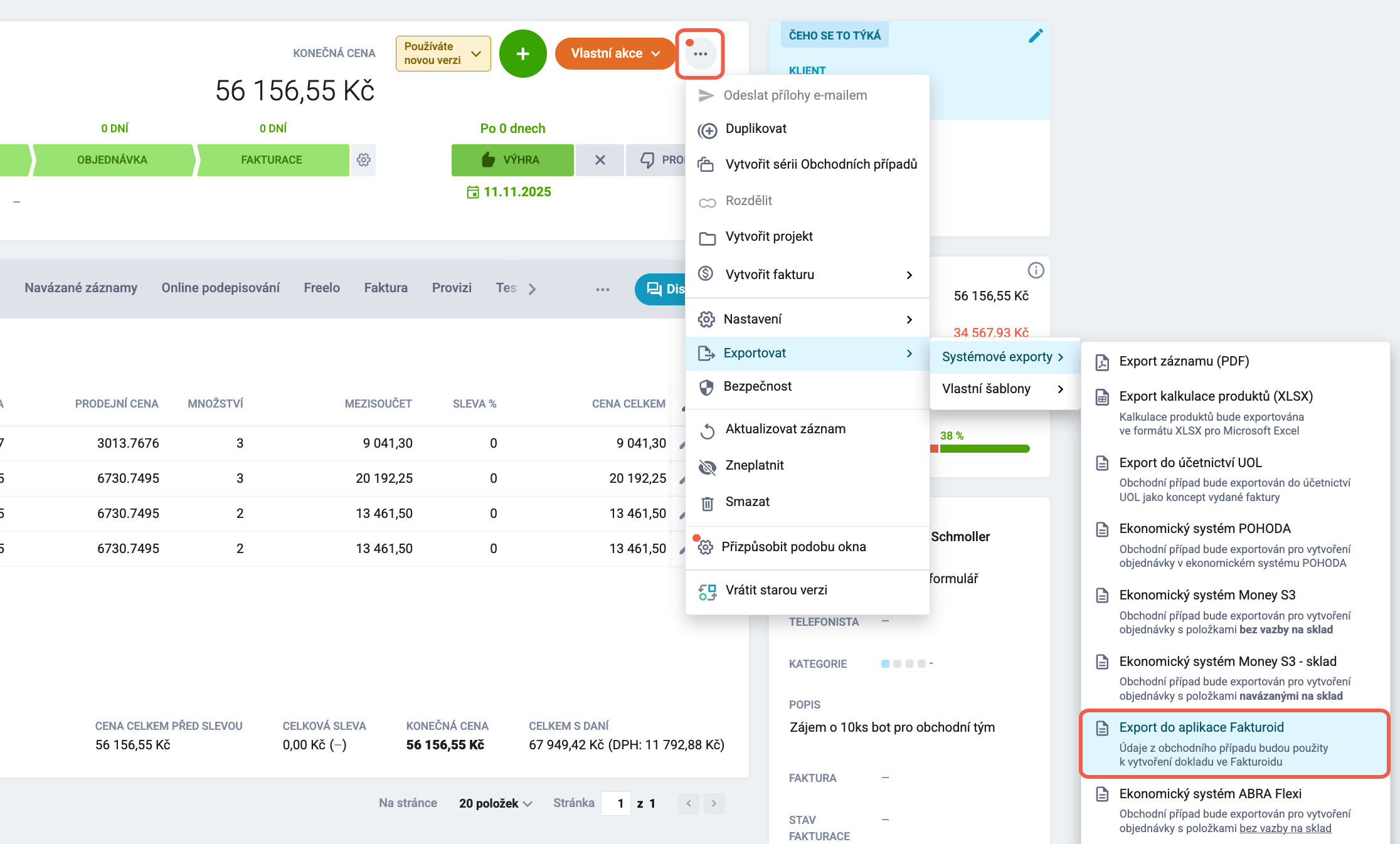The width and height of the screenshot is (1400, 844).
Task: Click the green plus add button
Action: 522,54
